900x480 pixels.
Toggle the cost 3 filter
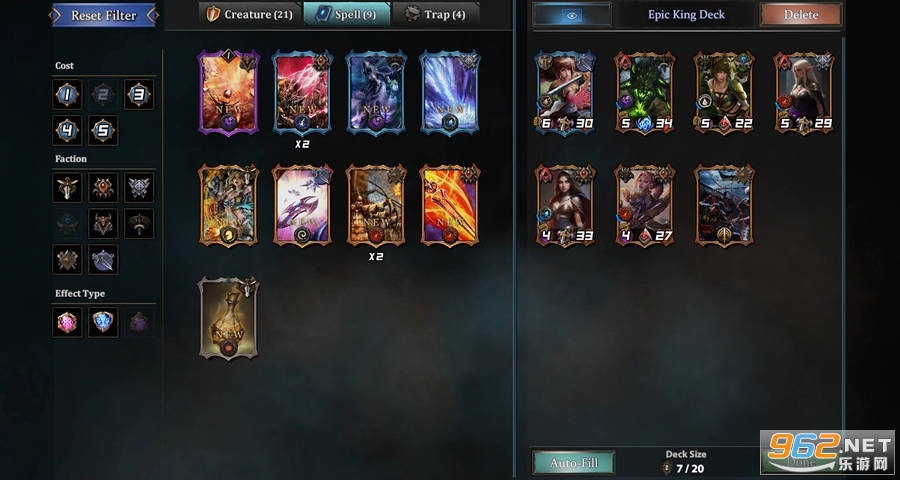point(139,95)
